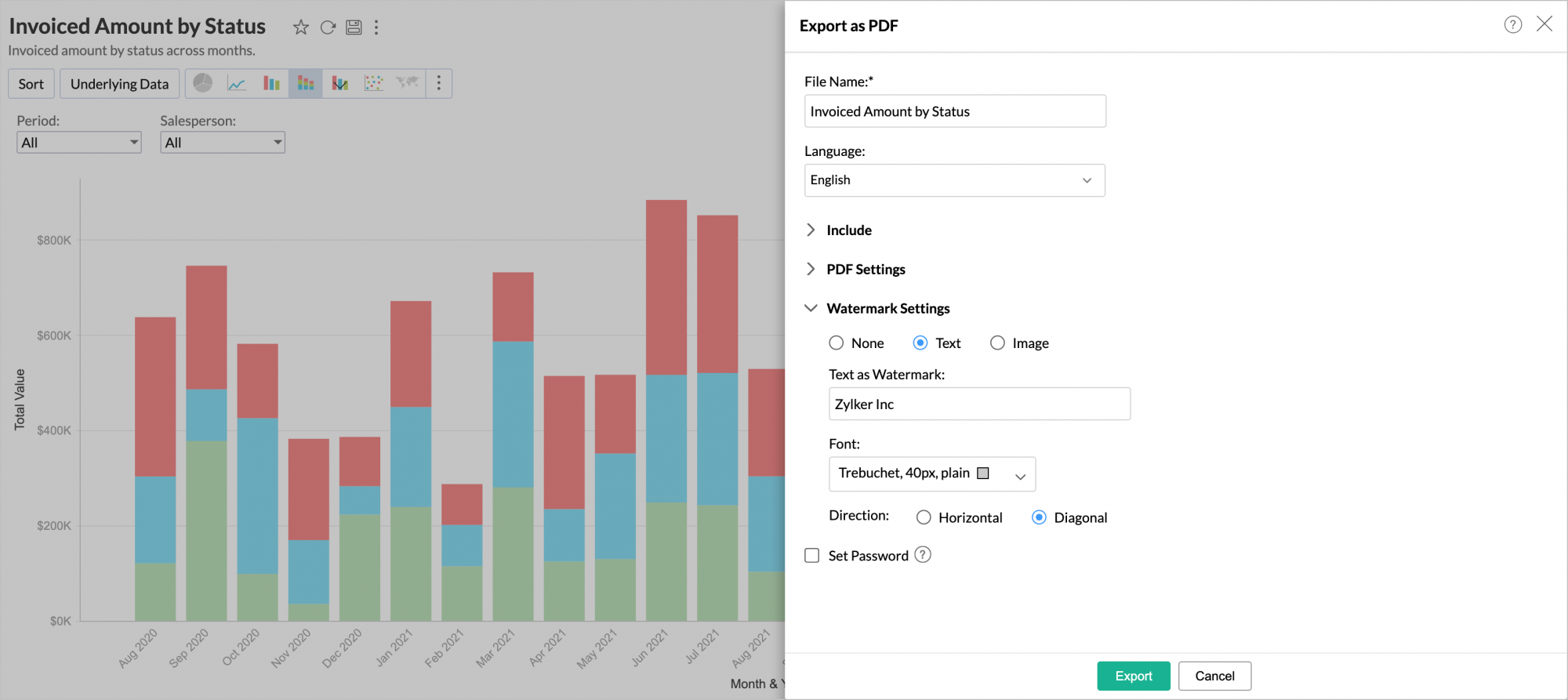Open the Language dropdown showing English

point(954,180)
